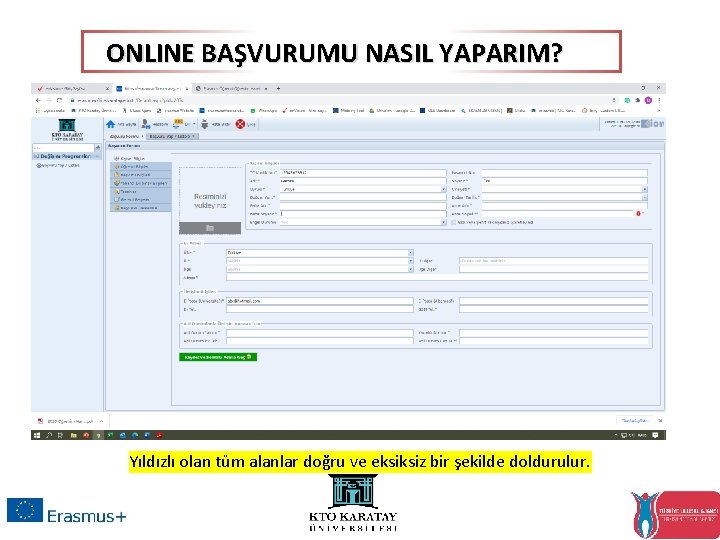Open the user account person icon in app toolbar
Screen dimensions: 720x540
pos(146,124)
